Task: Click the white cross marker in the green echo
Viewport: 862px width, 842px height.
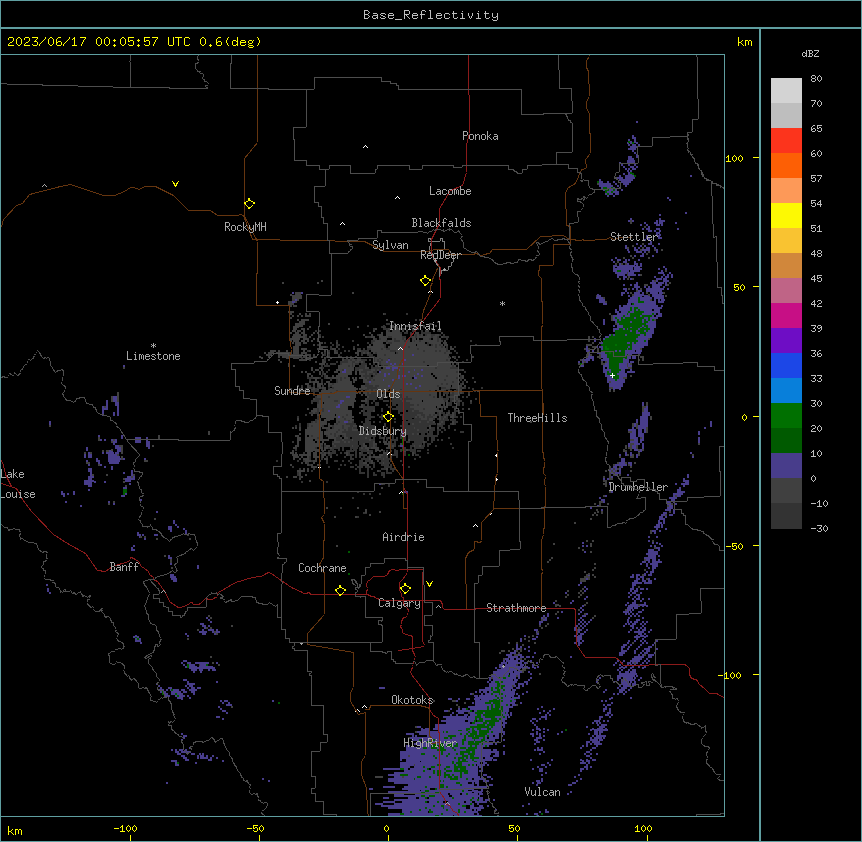Action: [612, 375]
